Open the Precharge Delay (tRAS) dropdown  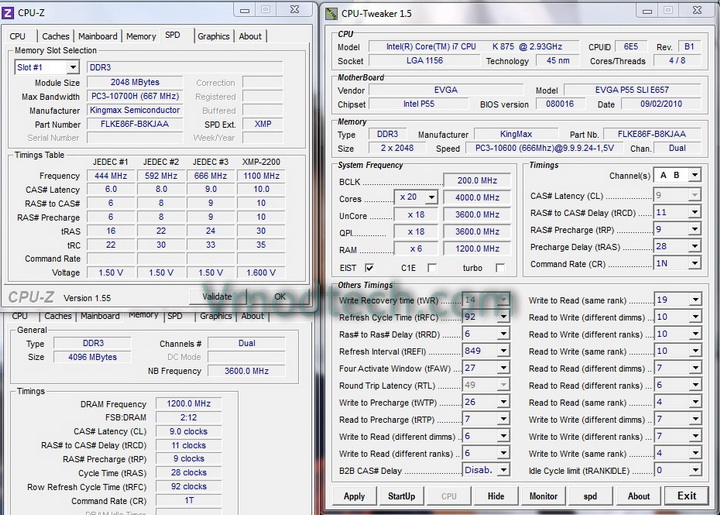tap(695, 246)
